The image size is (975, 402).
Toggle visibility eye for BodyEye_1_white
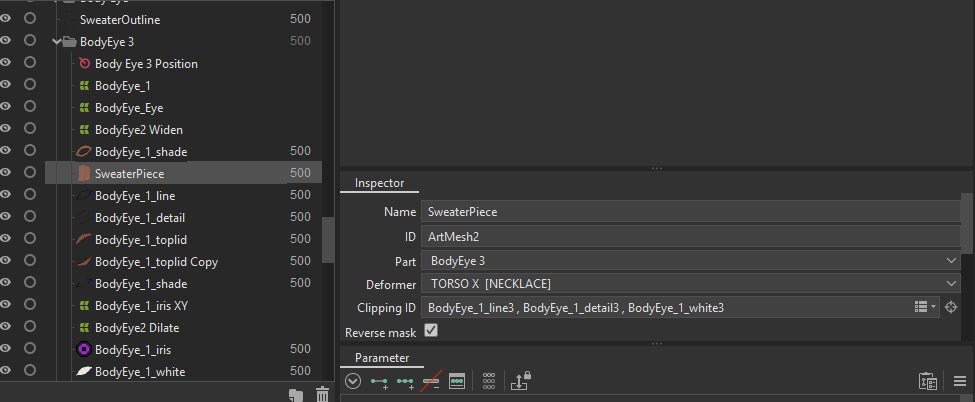tap(6, 370)
